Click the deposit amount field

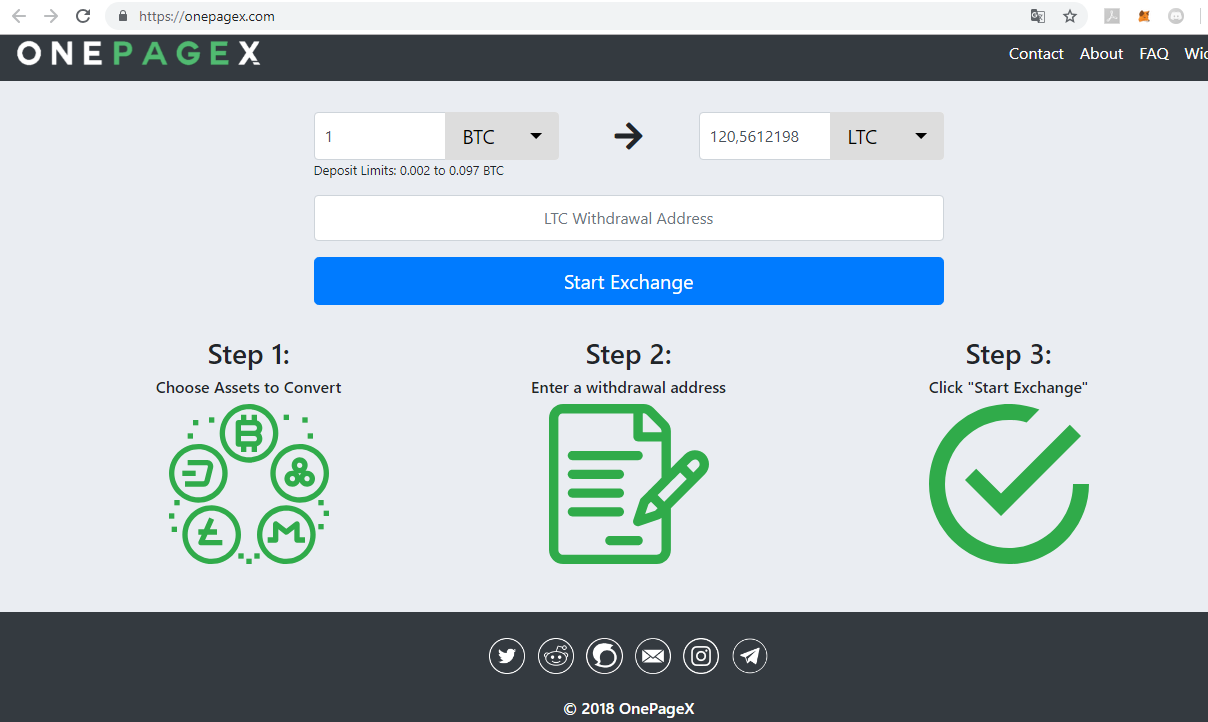(380, 136)
